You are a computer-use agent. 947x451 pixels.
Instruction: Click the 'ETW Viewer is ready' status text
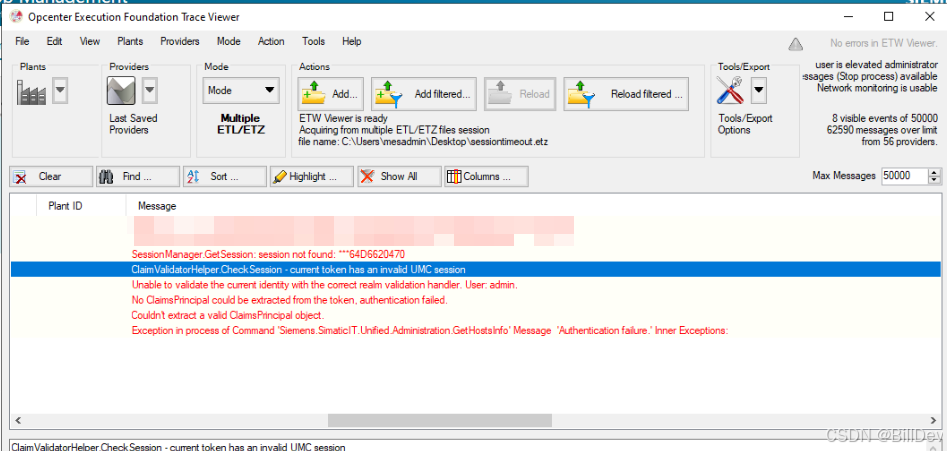coord(344,118)
